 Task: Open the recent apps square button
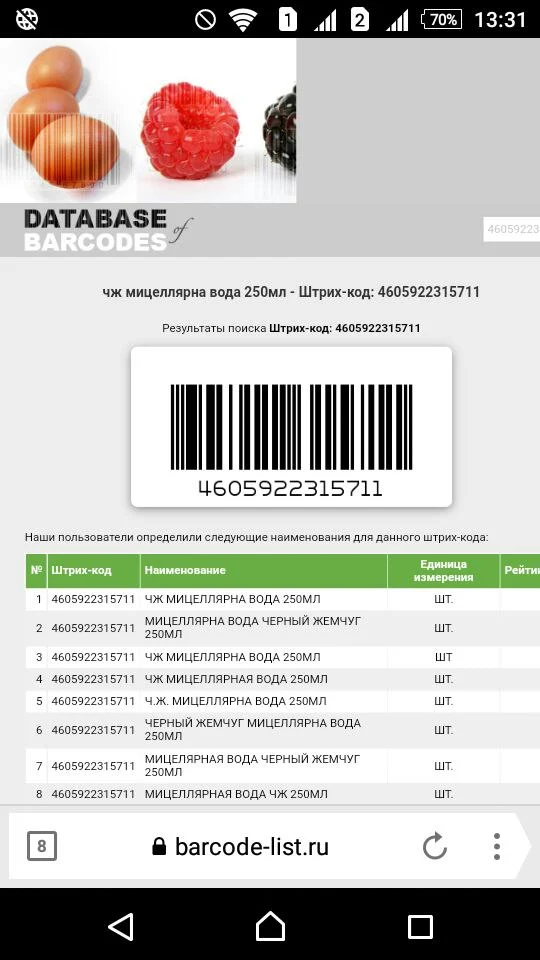click(x=420, y=927)
